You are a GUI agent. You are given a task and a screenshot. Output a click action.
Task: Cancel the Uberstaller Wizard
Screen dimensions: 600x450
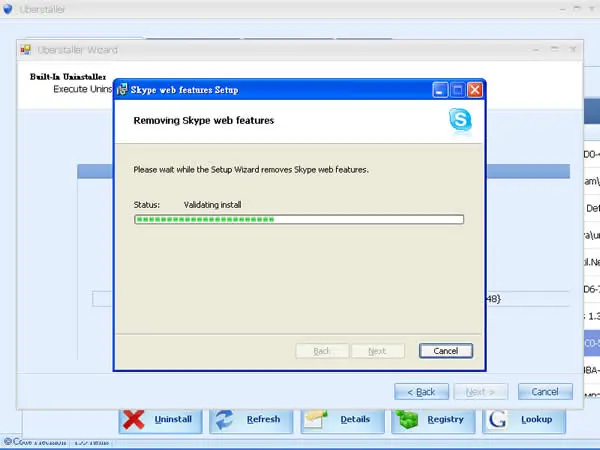[x=545, y=392]
